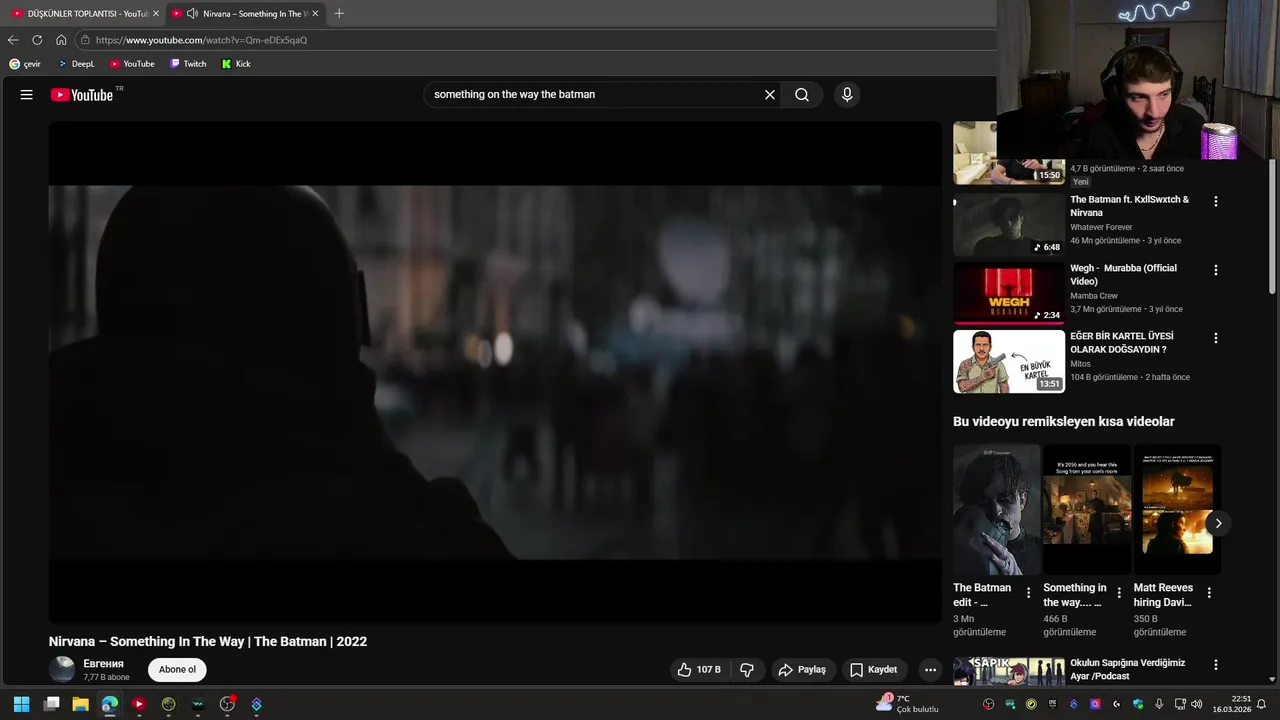Click the 'Mamba Crew' channel name

tap(1094, 295)
